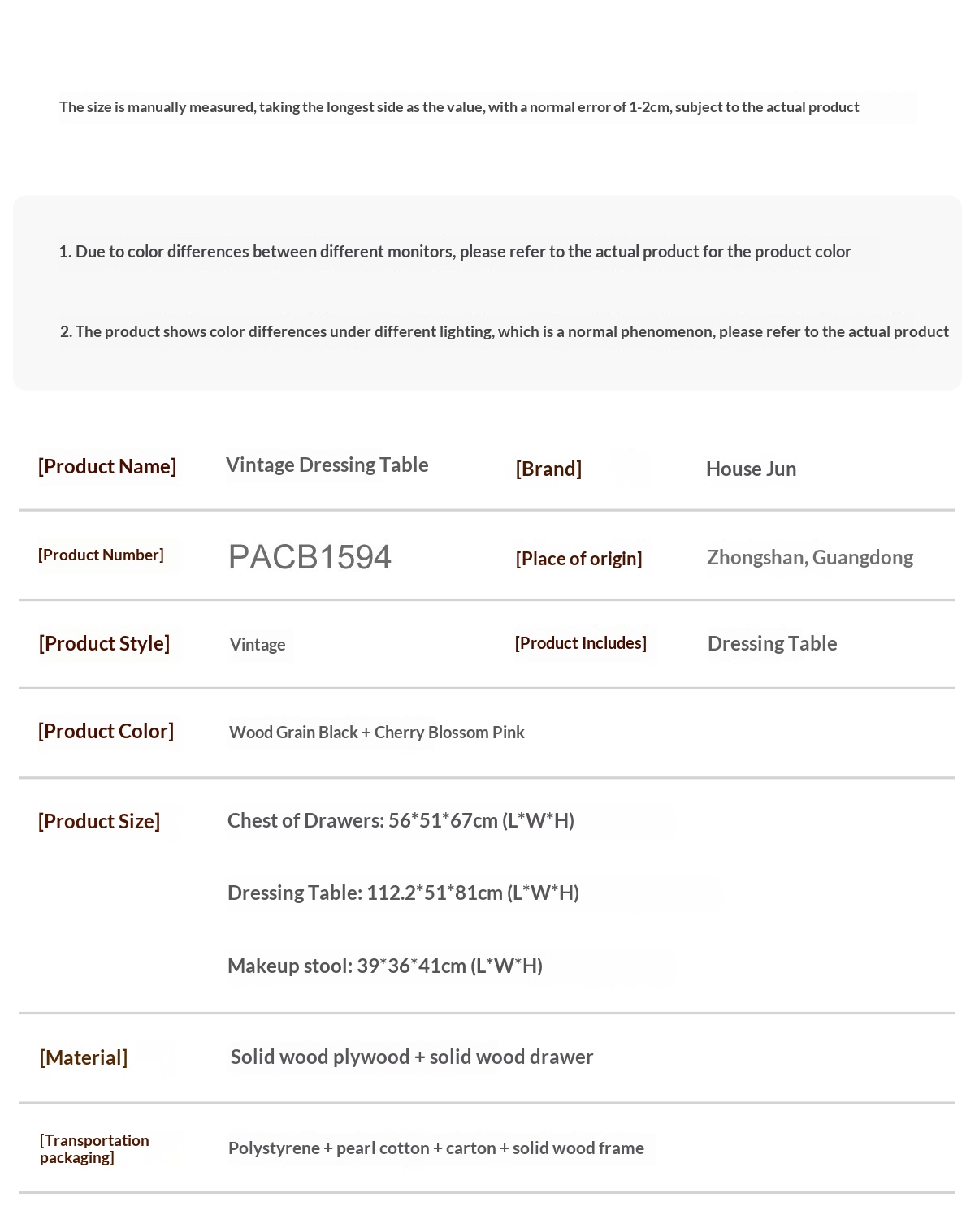Select the Zhongshan, Guangdong text
The height and width of the screenshot is (1232, 975).
tap(809, 558)
